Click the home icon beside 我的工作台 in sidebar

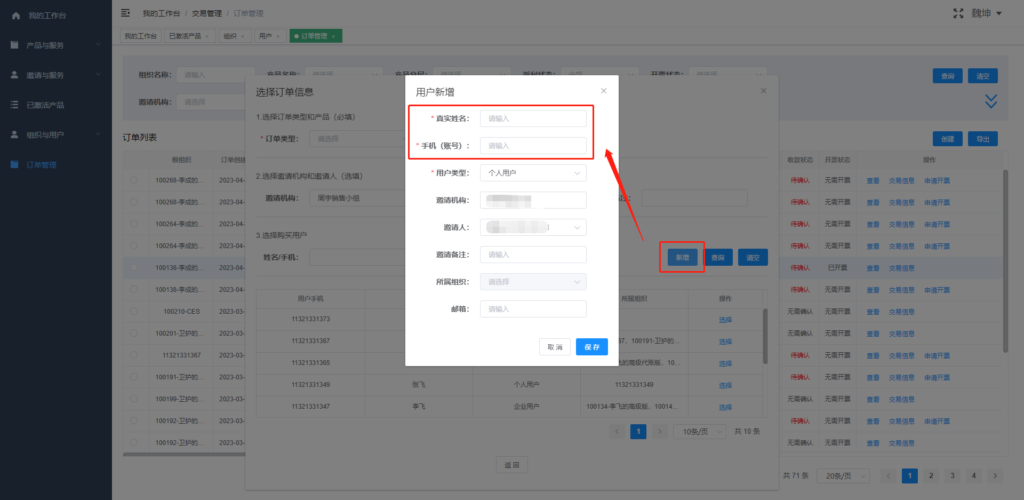click(x=16, y=15)
